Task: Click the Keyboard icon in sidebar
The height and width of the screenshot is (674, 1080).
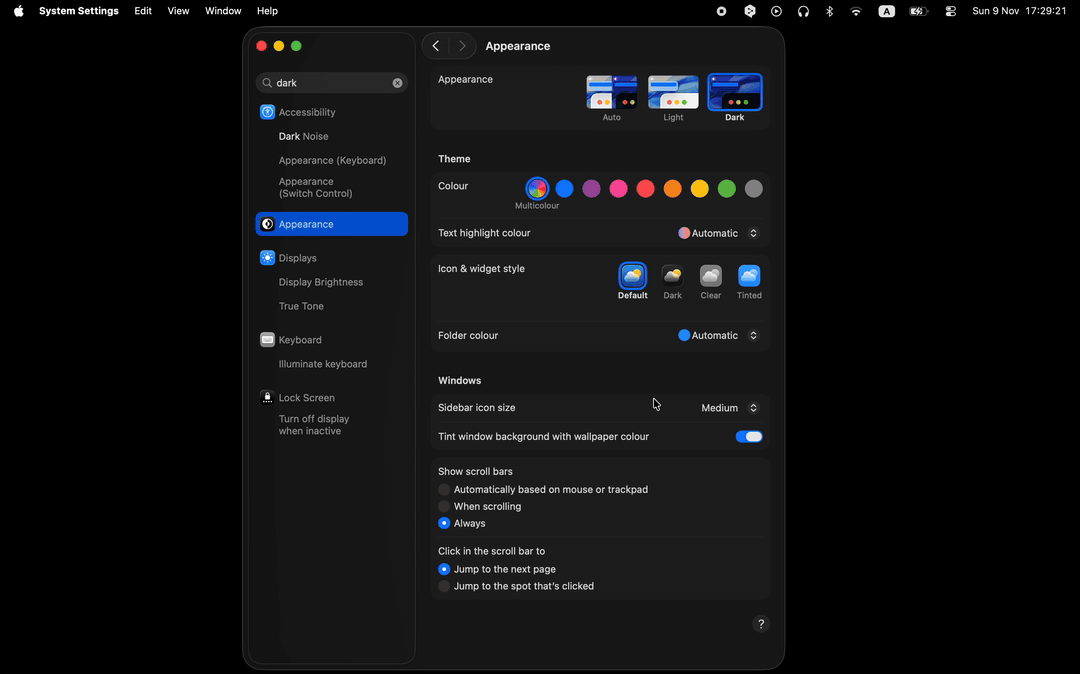Action: [x=267, y=340]
